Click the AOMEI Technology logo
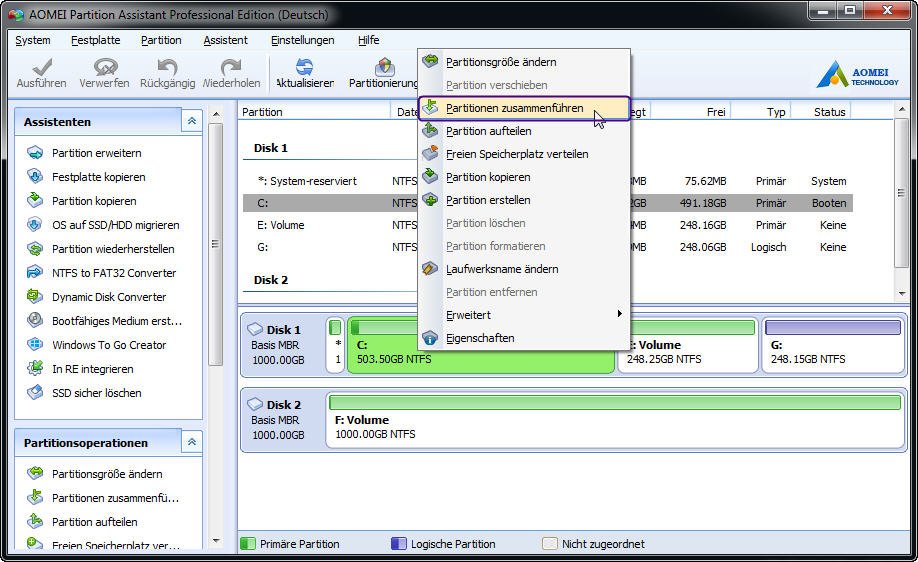 [857, 74]
